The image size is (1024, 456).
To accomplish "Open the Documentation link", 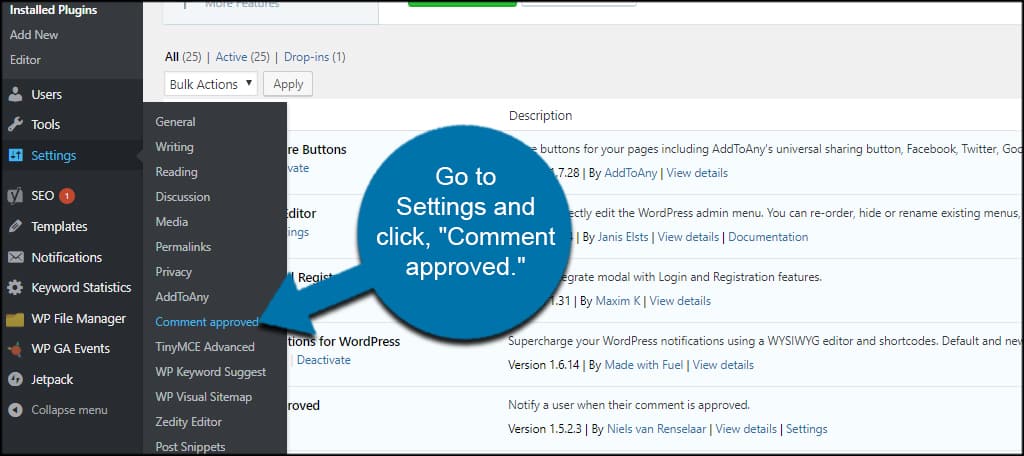I will tap(768, 236).
